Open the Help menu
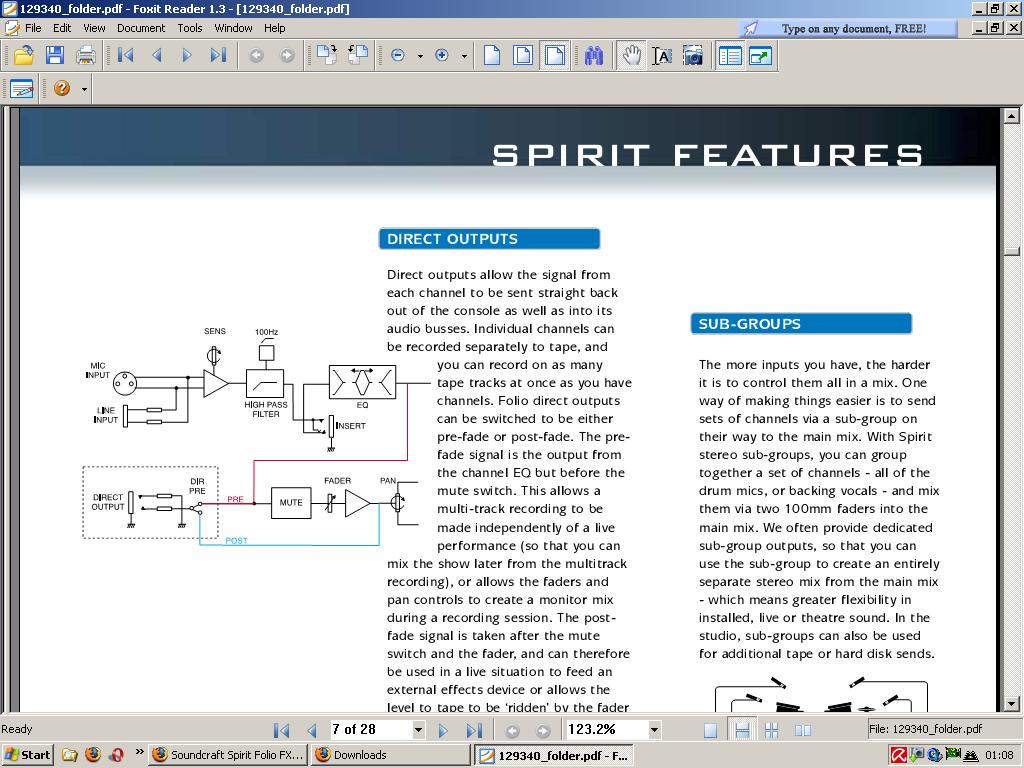This screenshot has width=1024, height=768. [274, 28]
